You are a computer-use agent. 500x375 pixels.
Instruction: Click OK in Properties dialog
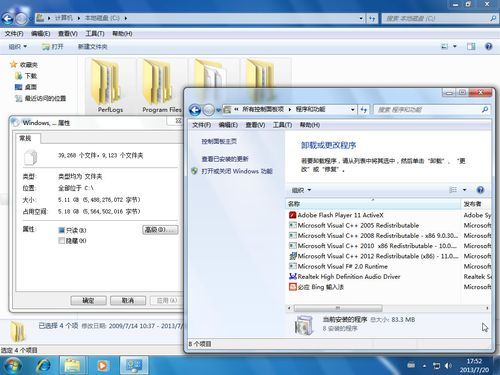[88, 301]
